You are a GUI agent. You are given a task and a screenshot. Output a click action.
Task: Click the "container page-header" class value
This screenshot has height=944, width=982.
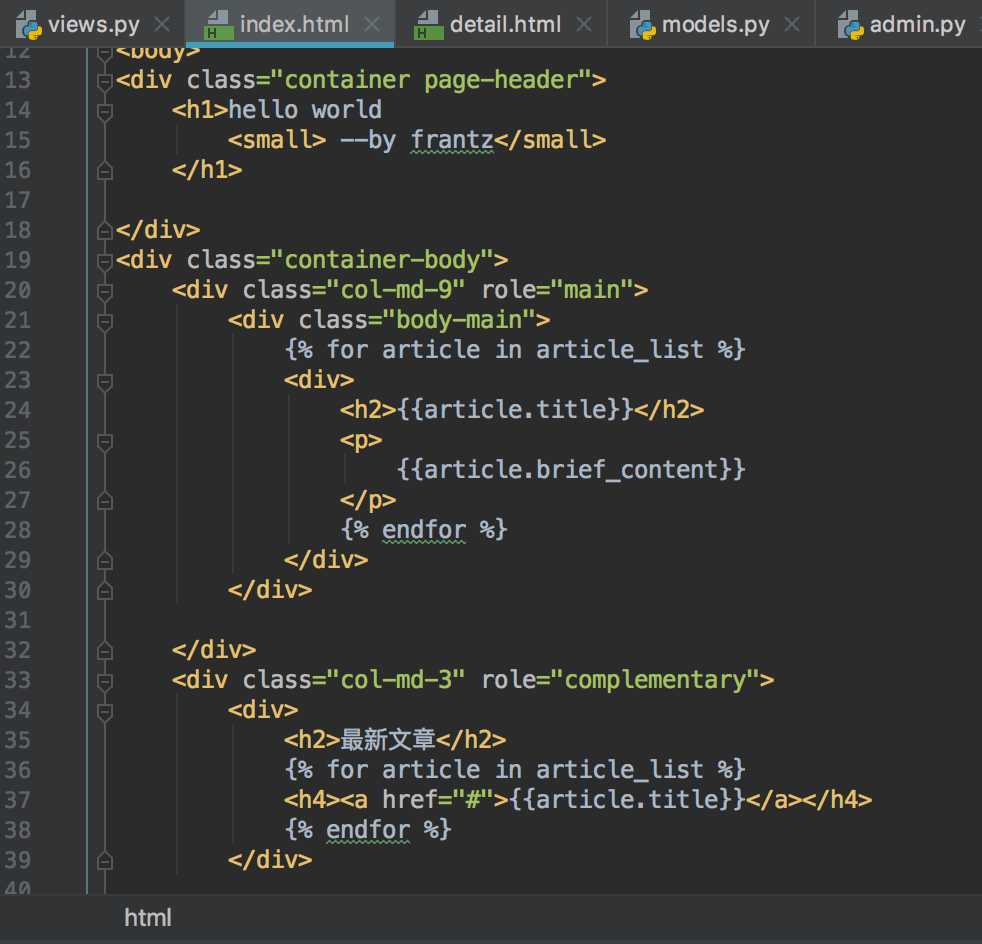[x=431, y=80]
